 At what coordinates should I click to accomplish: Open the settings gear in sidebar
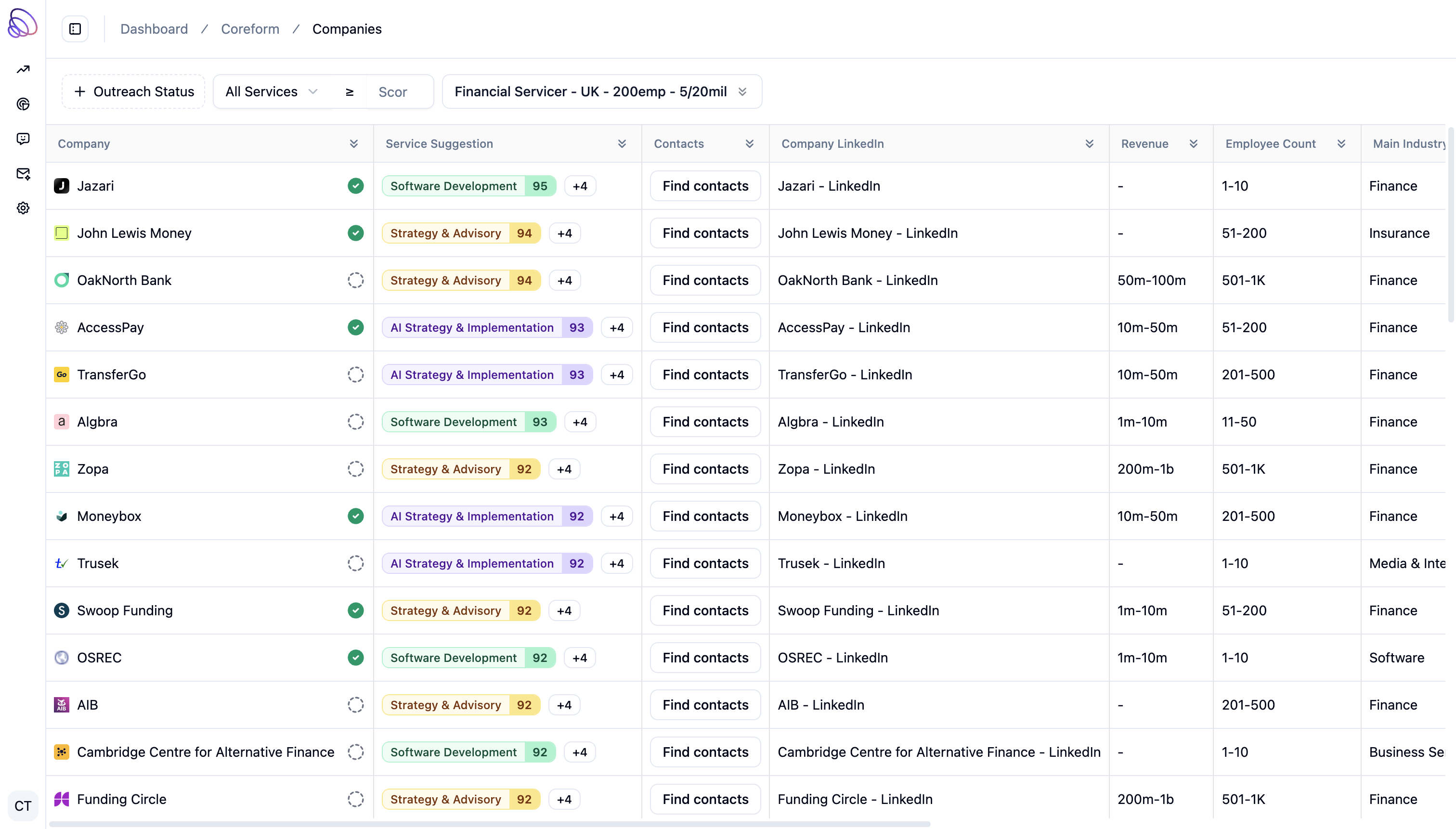(23, 208)
